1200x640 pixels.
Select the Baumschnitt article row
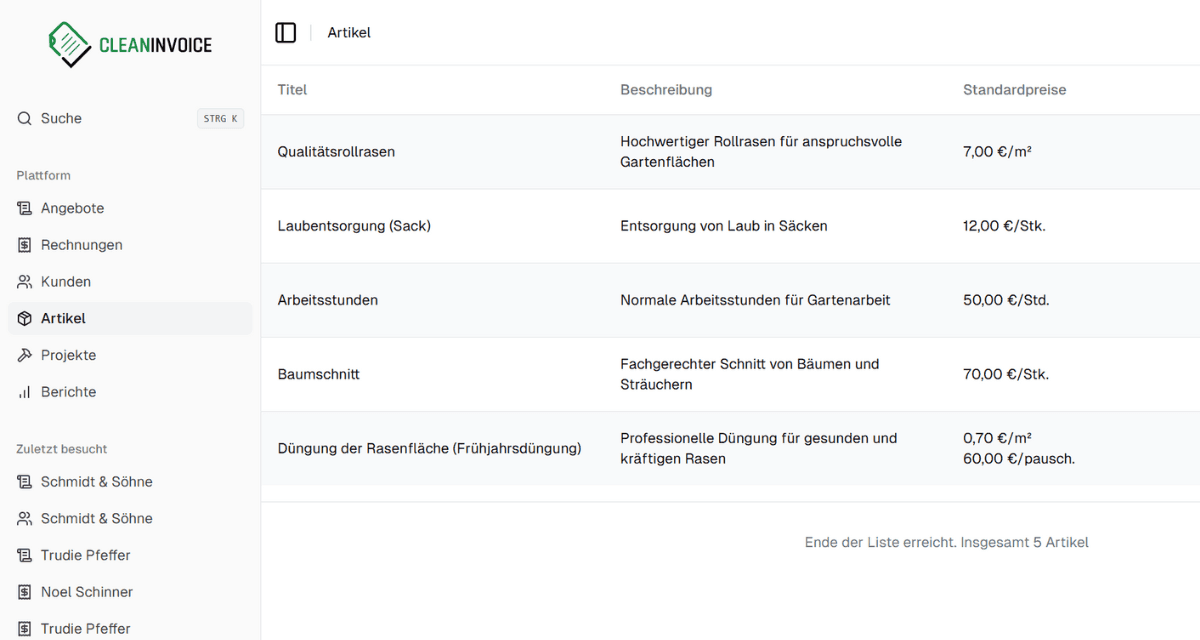pyautogui.click(x=730, y=374)
